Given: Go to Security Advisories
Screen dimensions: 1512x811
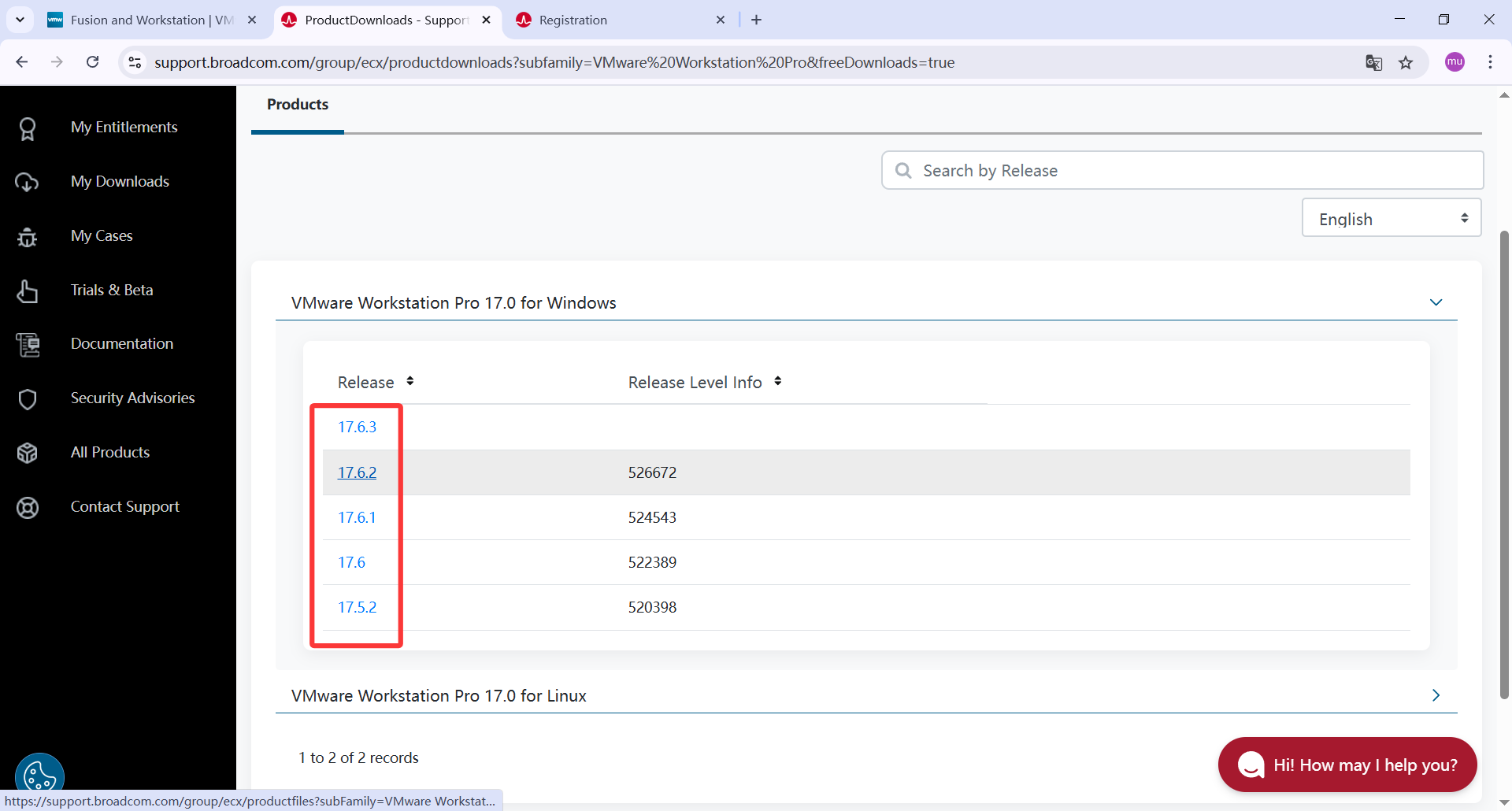Looking at the screenshot, I should click(x=132, y=398).
